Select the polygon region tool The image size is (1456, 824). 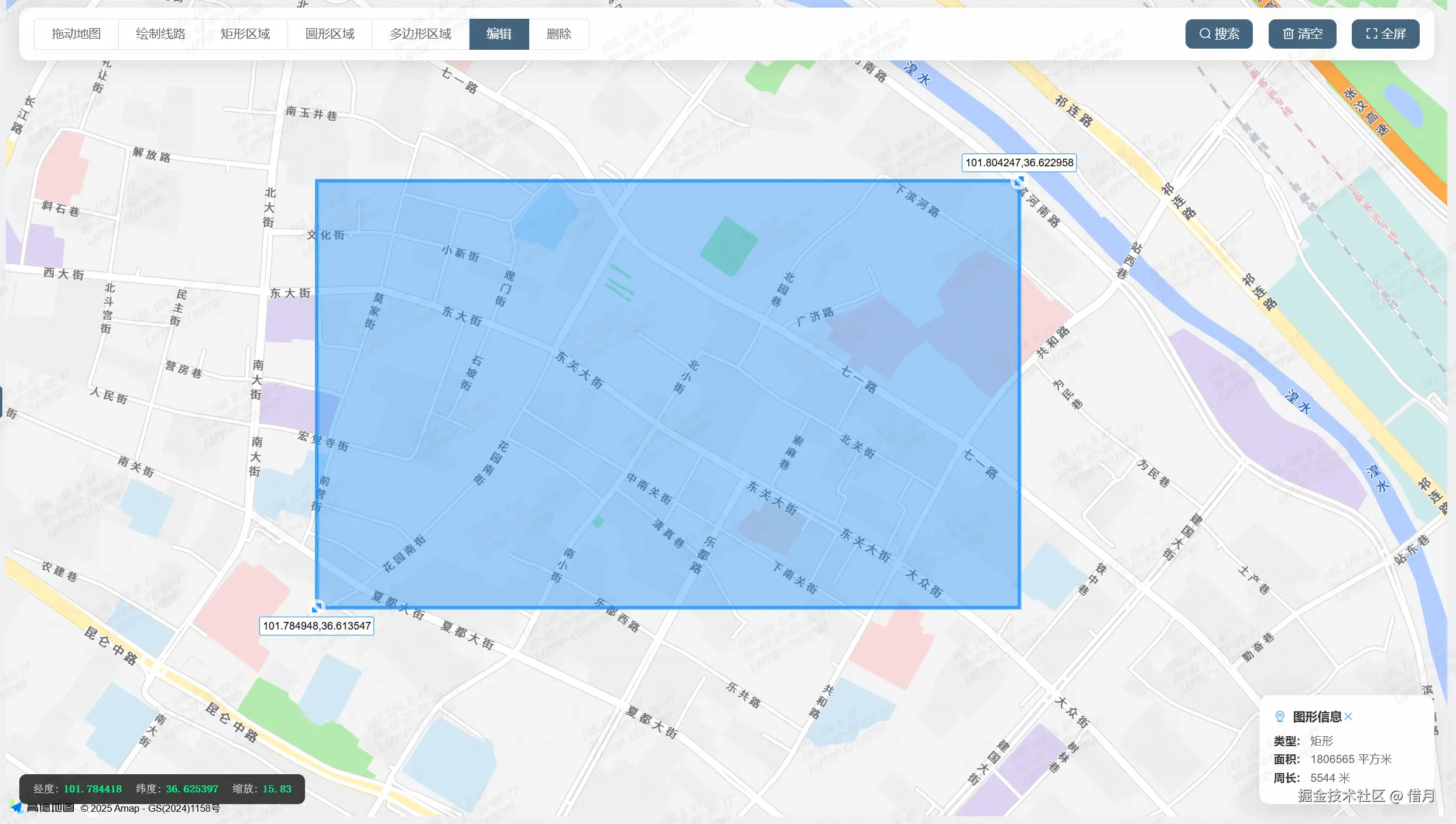point(420,34)
